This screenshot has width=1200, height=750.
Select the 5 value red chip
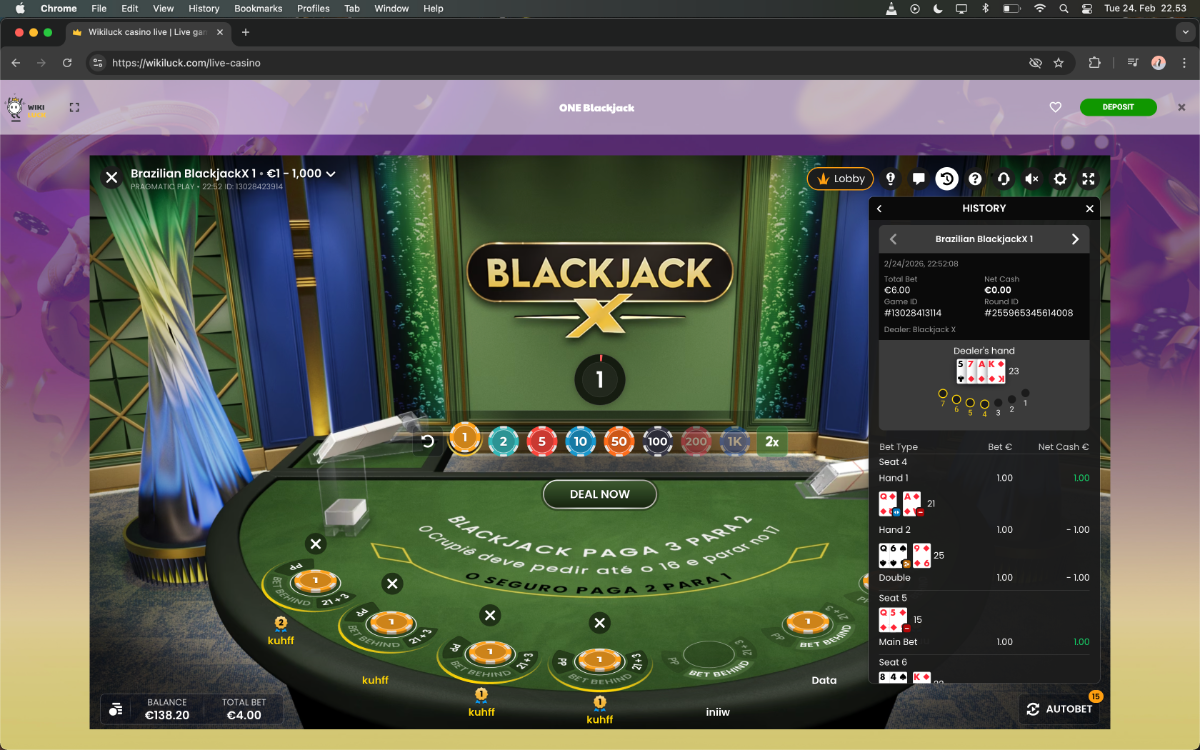[542, 441]
